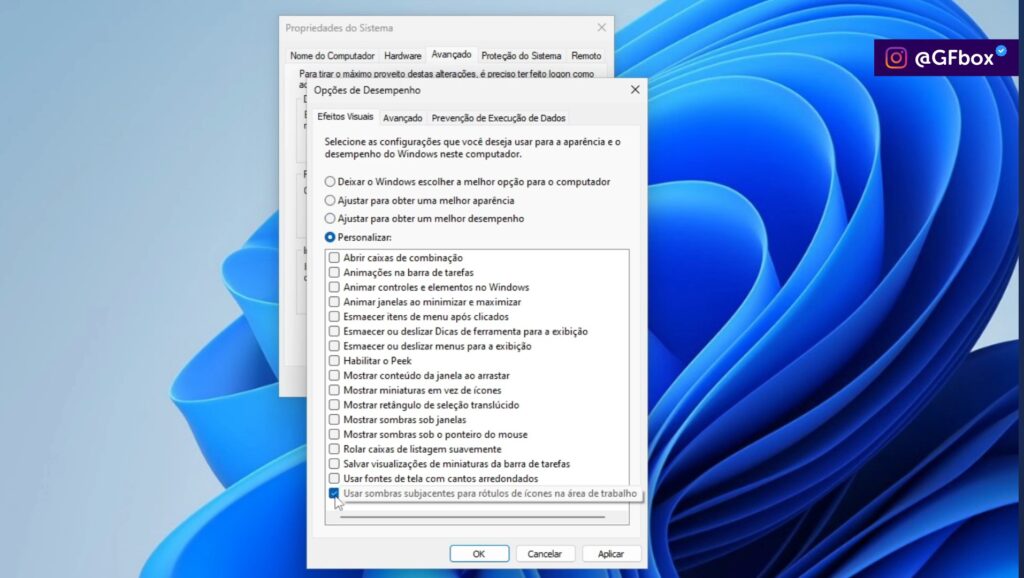This screenshot has height=578, width=1024.
Task: Check 'Mostrar sombras sob o ponteiro do mouse'
Action: pyautogui.click(x=334, y=434)
